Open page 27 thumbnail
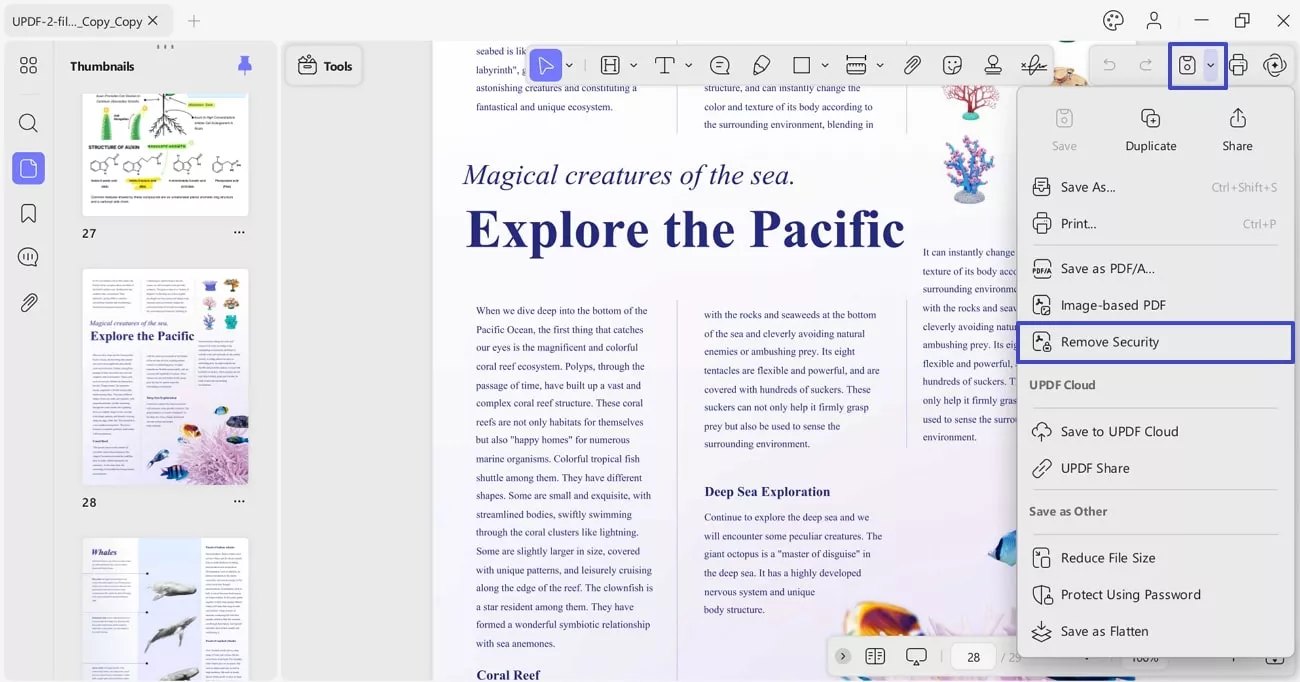1300x682 pixels. click(165, 154)
